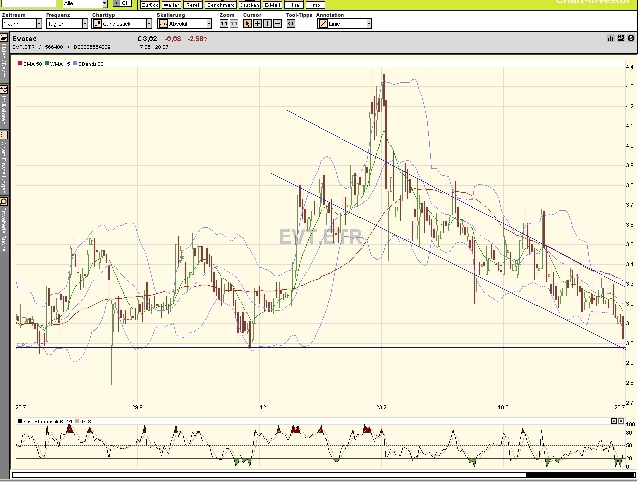The width and height of the screenshot is (640, 482).
Task: Click the bar chart icon in the header bar
Action: pos(611,38)
